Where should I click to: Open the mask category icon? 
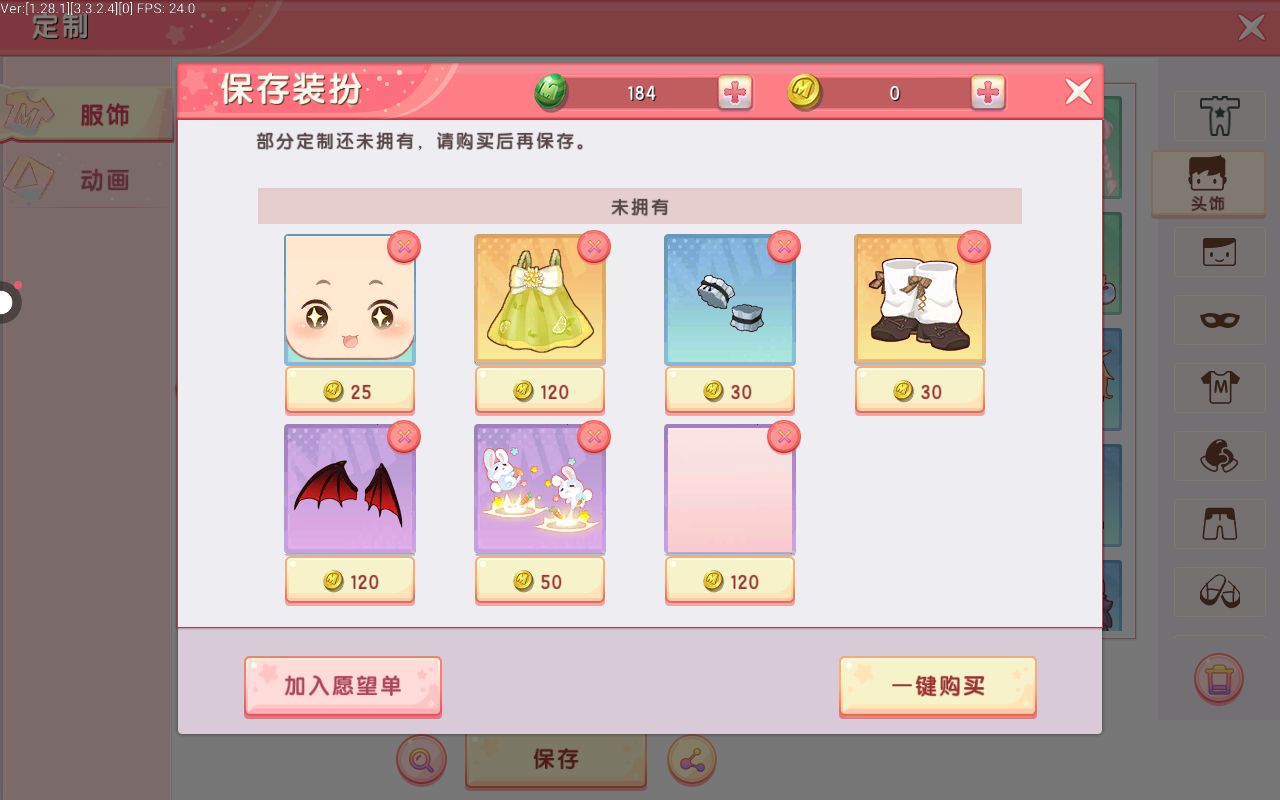coord(1219,320)
